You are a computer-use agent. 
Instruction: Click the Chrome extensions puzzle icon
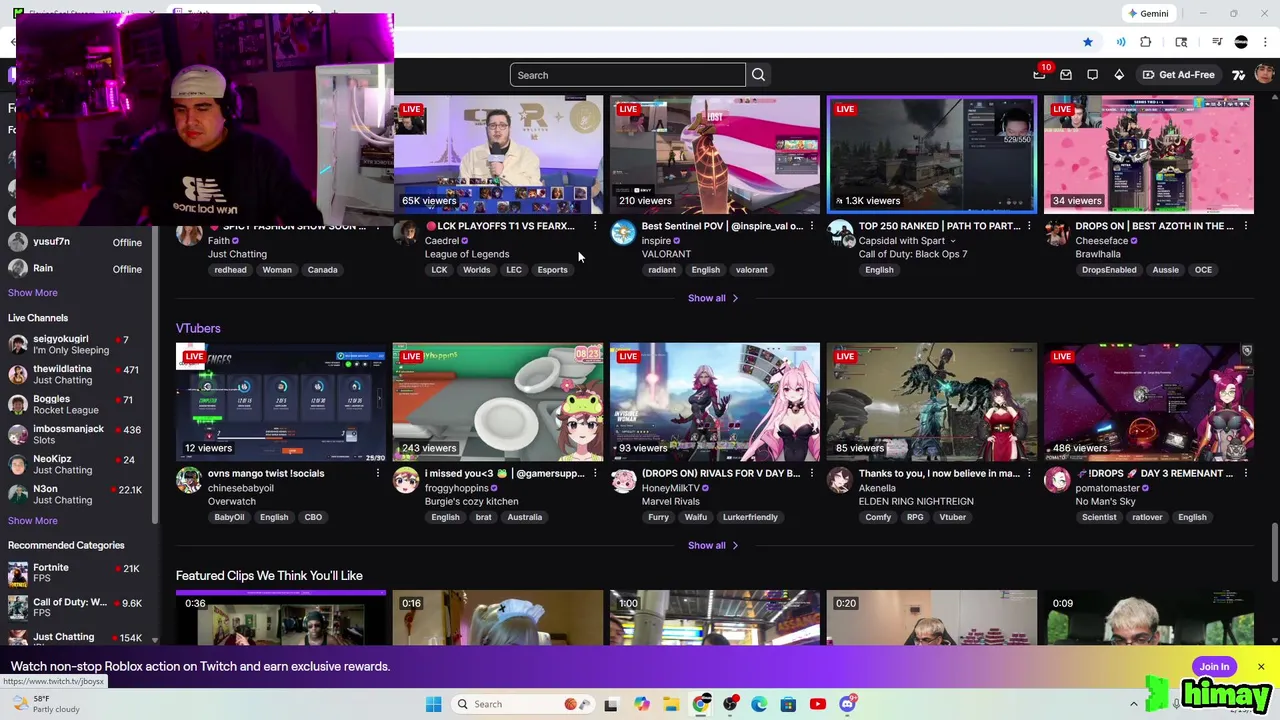1146,42
